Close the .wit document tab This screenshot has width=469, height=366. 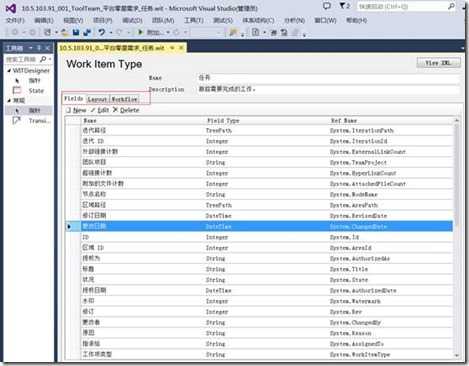coord(181,48)
